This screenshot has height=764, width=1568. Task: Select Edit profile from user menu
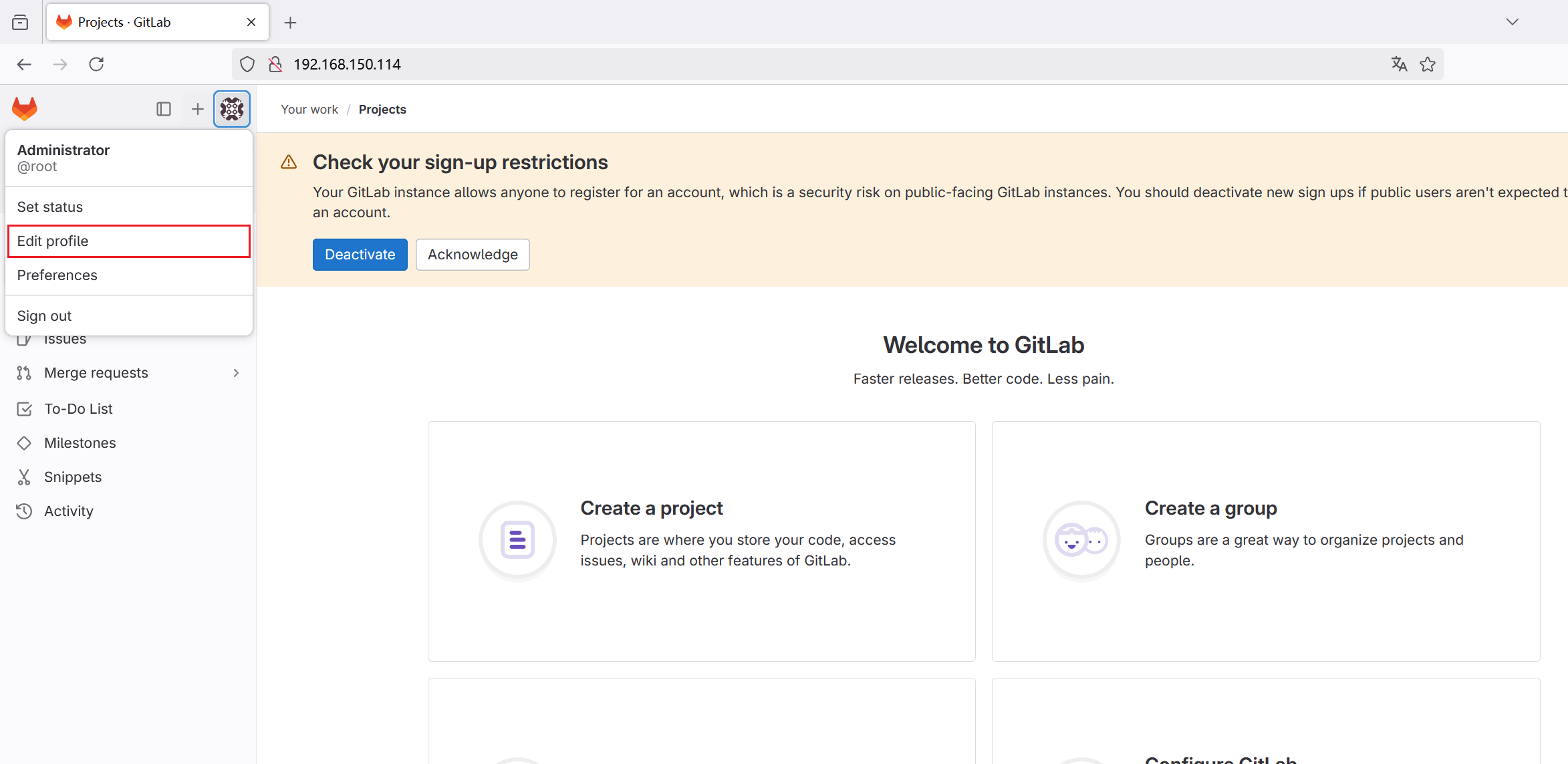coord(129,241)
